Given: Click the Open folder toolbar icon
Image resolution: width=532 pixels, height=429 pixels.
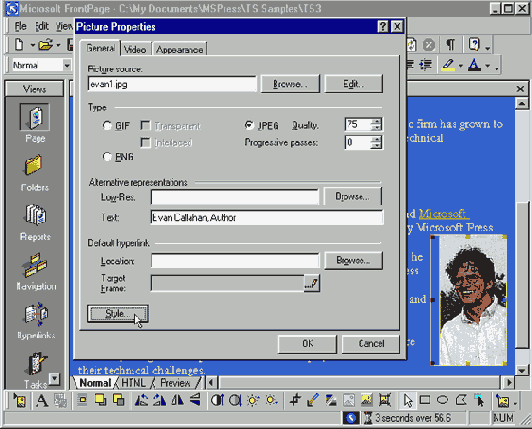Looking at the screenshot, I should tap(45, 44).
